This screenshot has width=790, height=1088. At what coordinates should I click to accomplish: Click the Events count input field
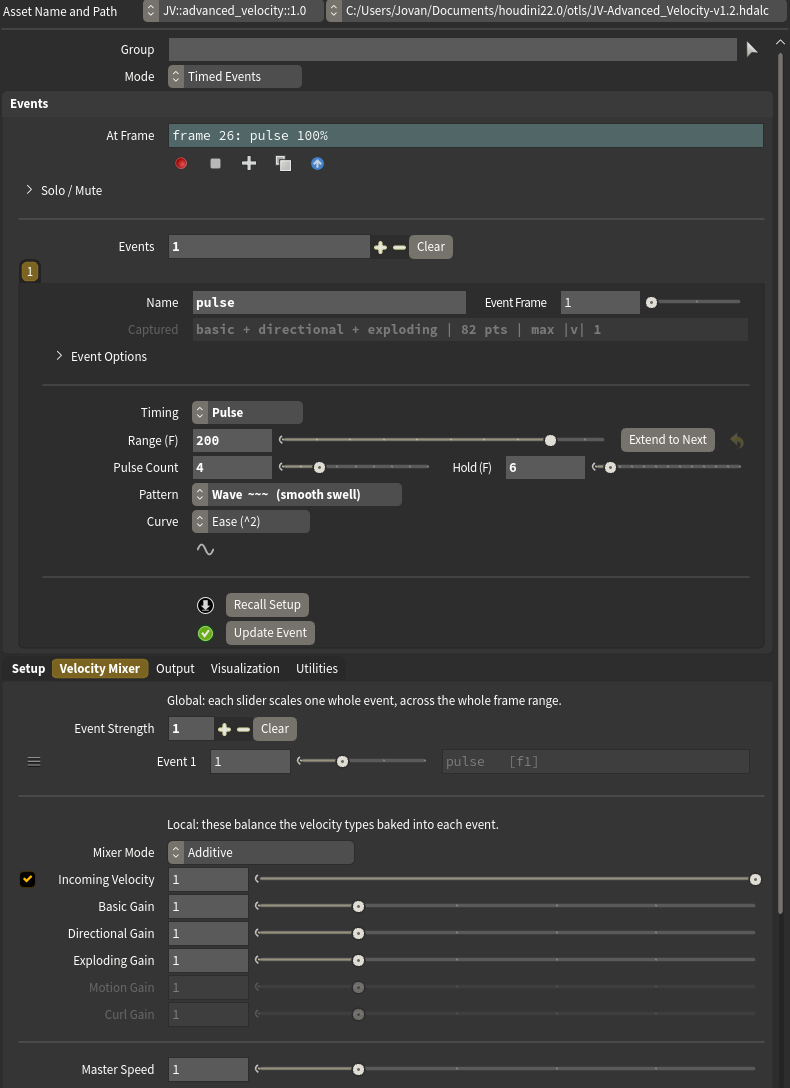point(269,246)
